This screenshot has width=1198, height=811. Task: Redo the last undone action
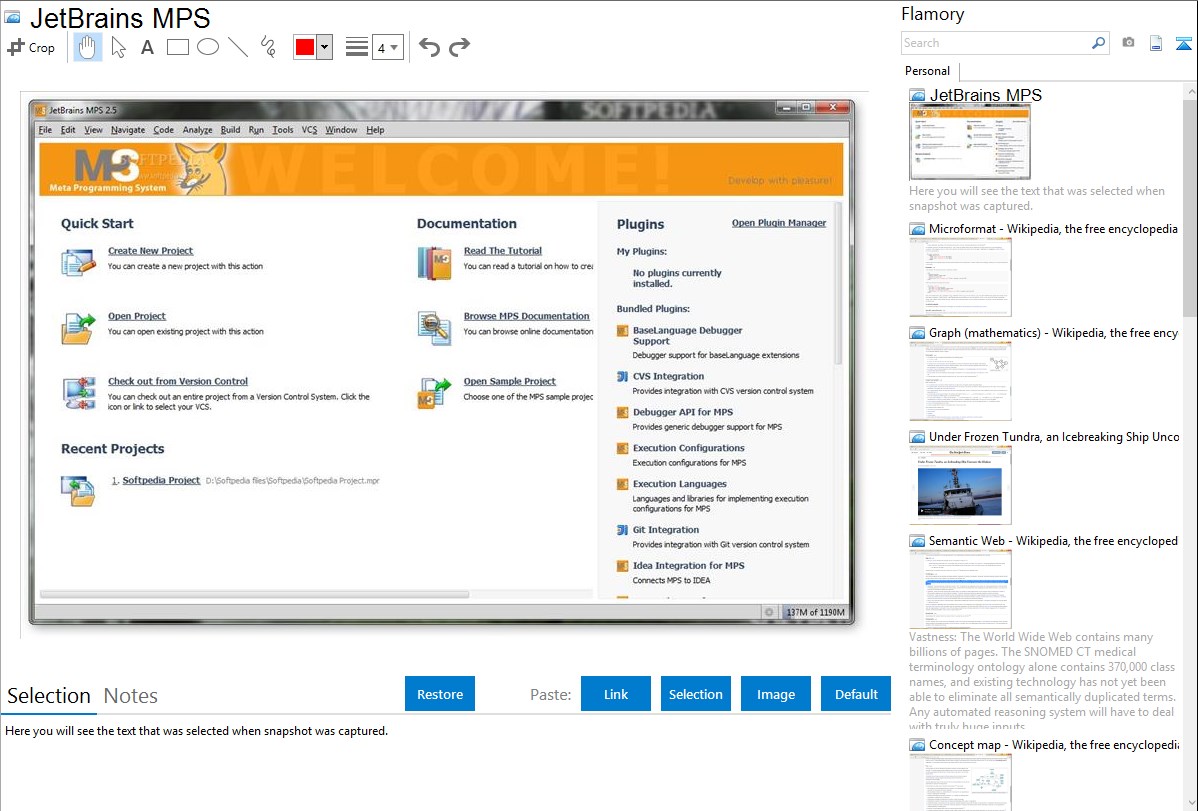click(459, 47)
